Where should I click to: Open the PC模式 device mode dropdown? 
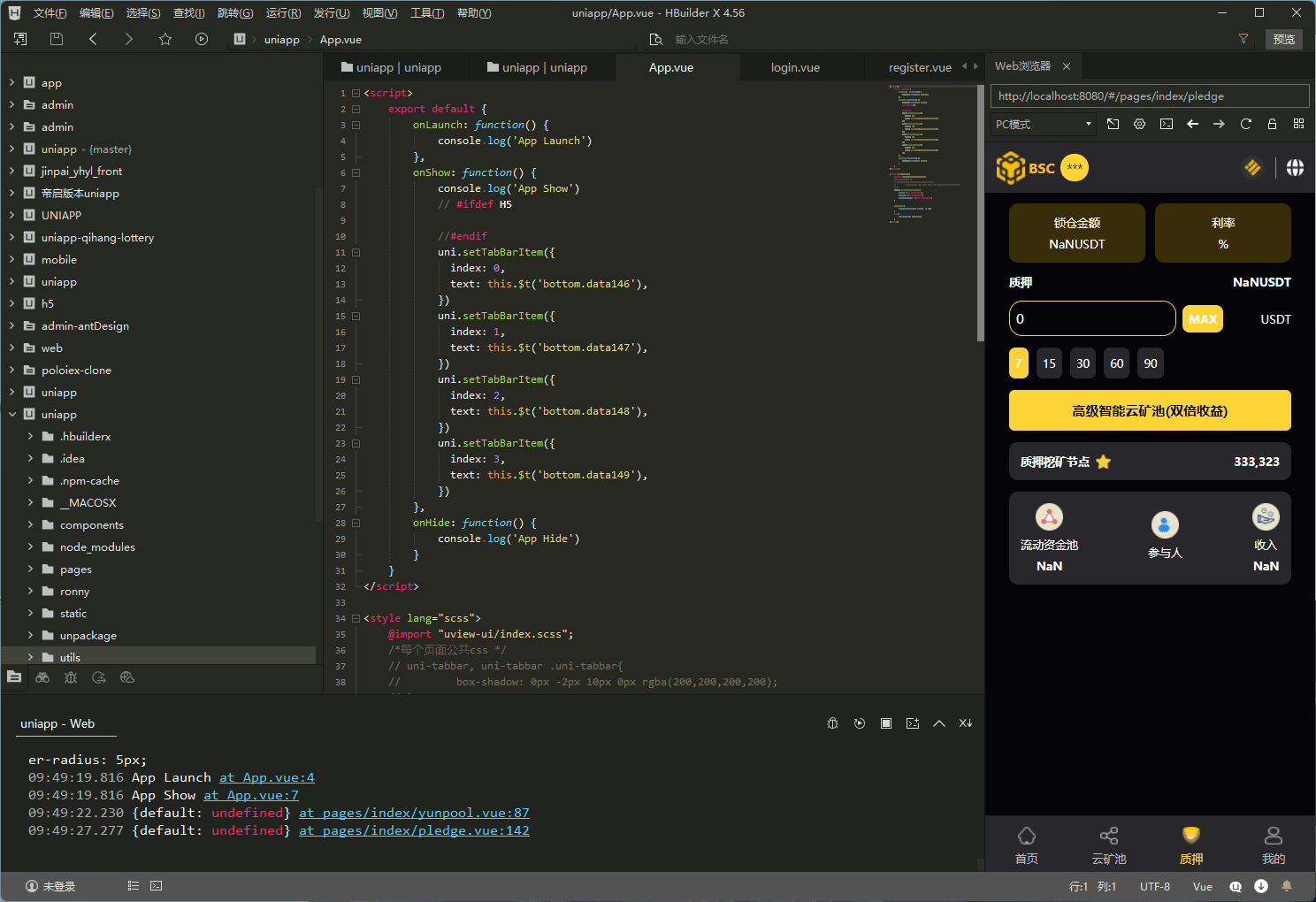pyautogui.click(x=1044, y=125)
